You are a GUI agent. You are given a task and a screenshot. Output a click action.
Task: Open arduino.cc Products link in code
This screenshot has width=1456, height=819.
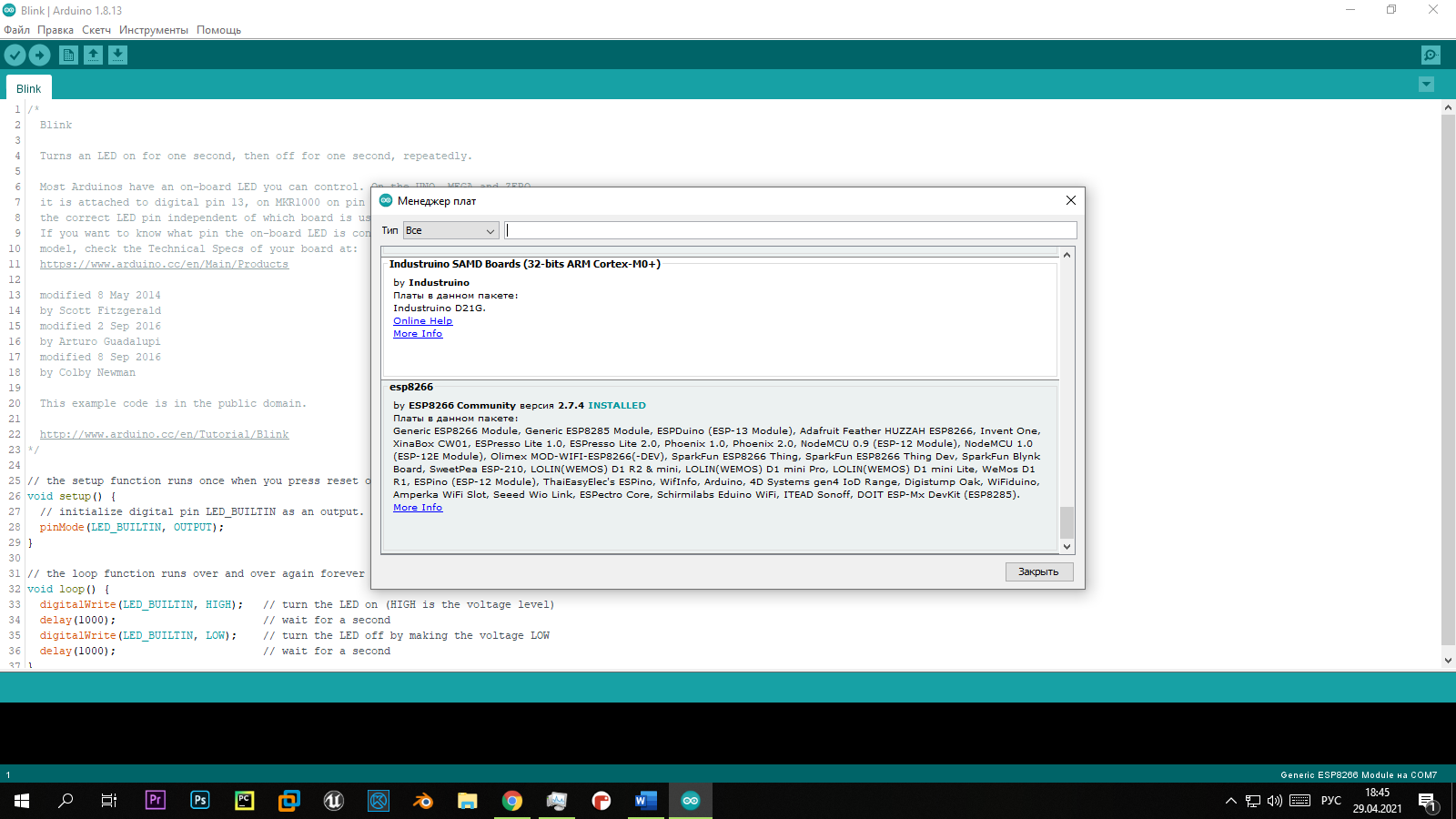[x=164, y=264]
